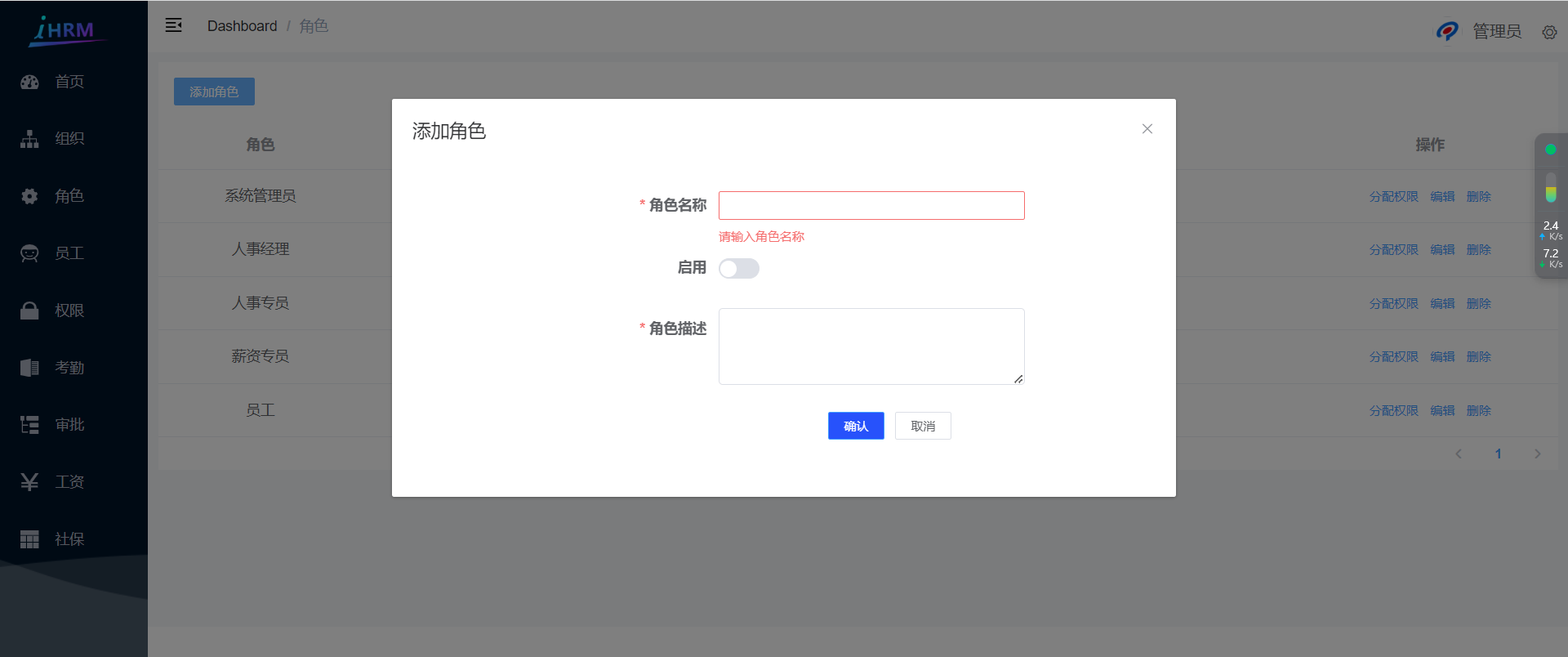Click the 添加角色 dialog title
The height and width of the screenshot is (657, 1568).
[x=449, y=132]
